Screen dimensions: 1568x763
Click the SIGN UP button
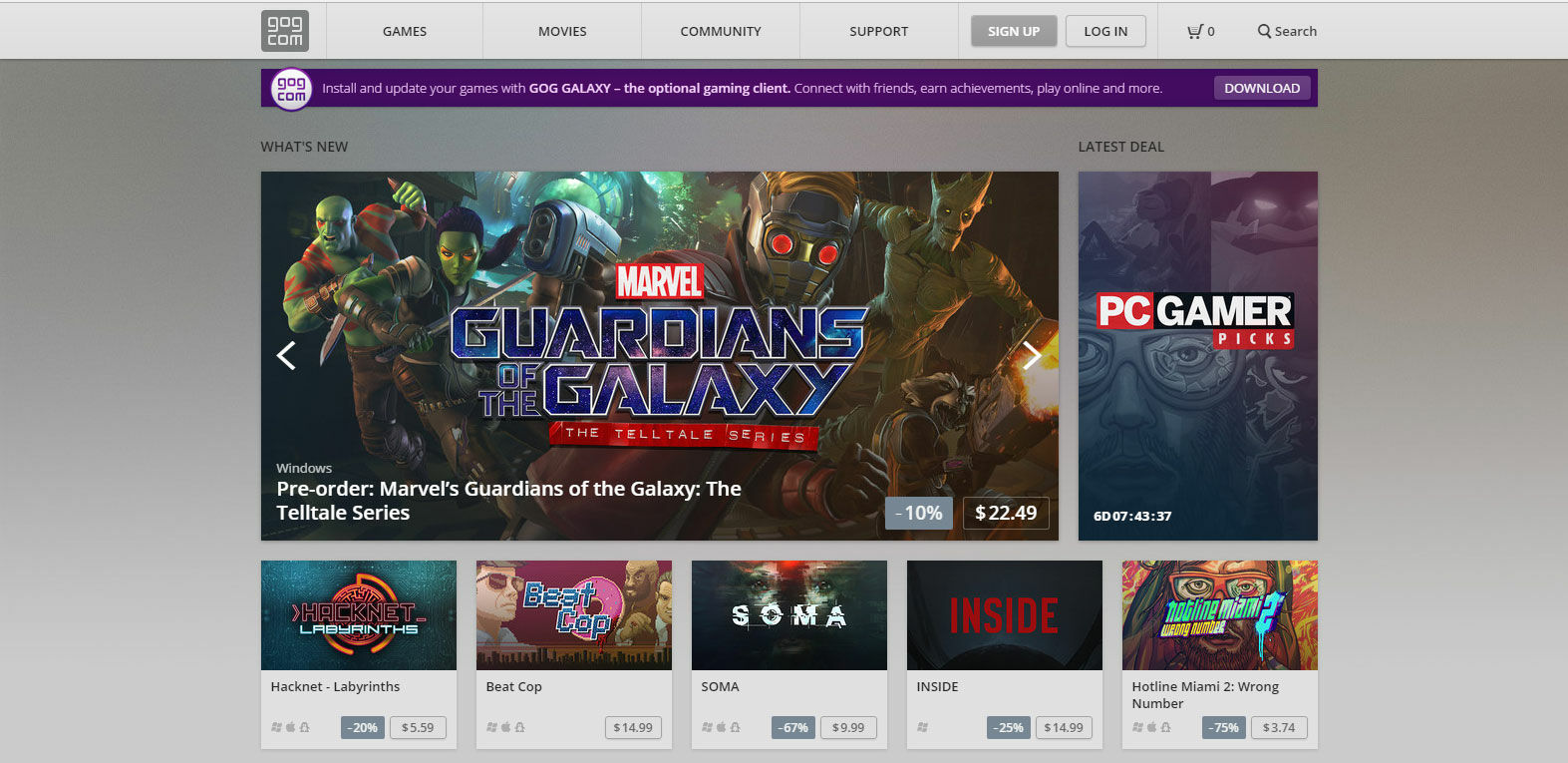[1014, 31]
